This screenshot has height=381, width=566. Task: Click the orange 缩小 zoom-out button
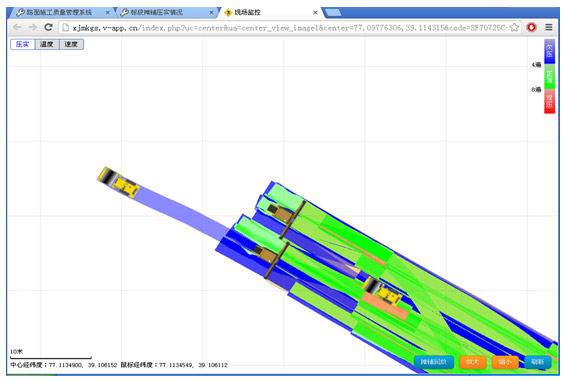tap(505, 362)
